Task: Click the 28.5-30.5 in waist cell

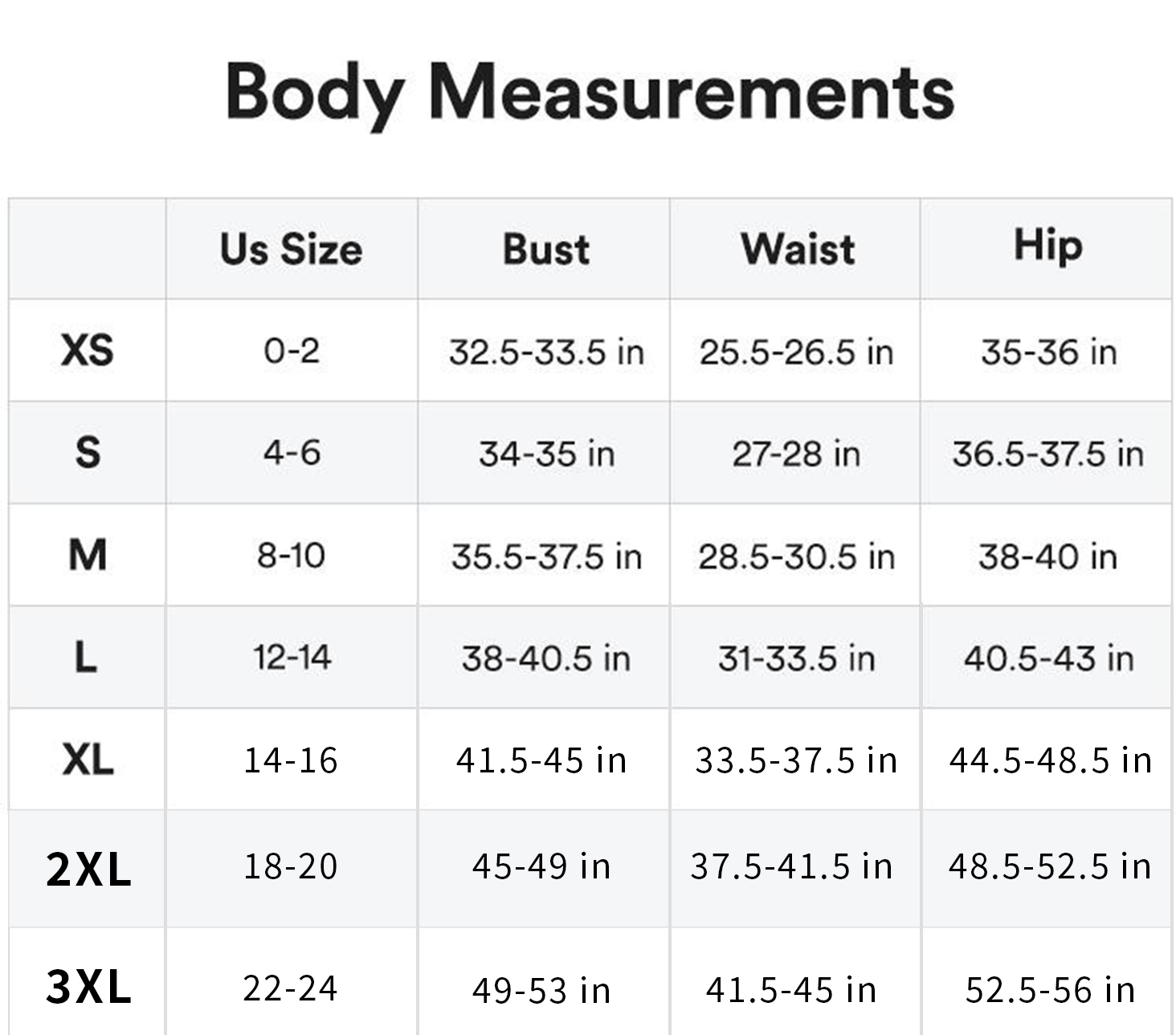Action: point(796,556)
